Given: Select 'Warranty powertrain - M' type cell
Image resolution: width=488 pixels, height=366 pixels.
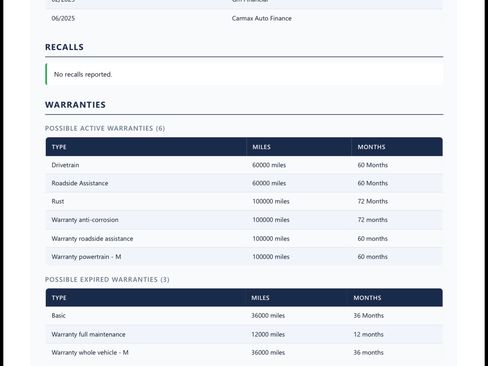Looking at the screenshot, I should point(86,257).
